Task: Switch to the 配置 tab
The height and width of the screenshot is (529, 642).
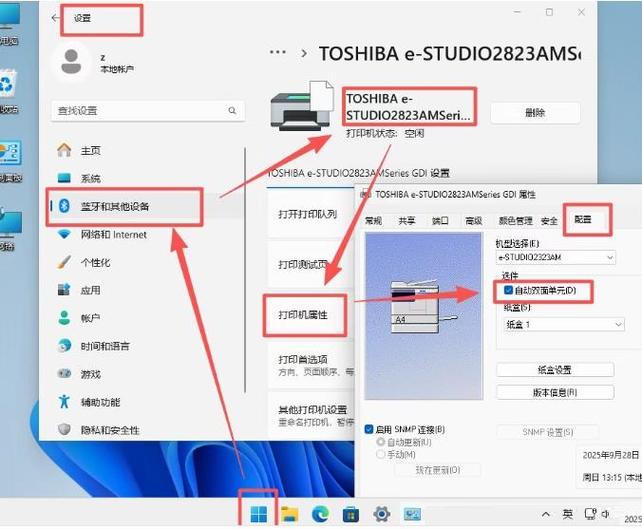Action: 583,219
